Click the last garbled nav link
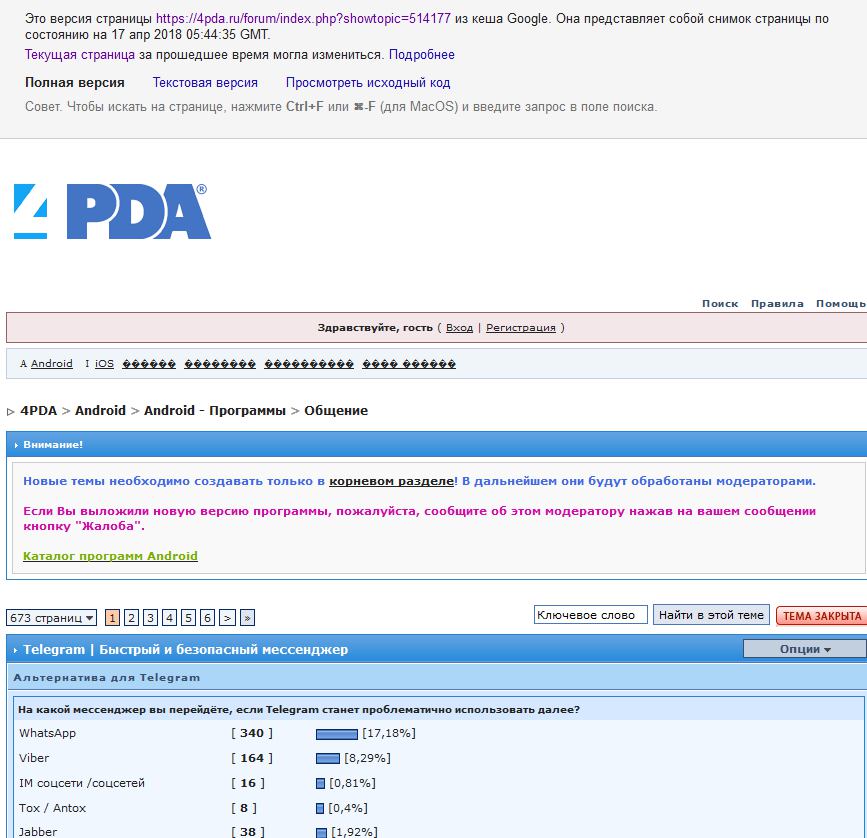This screenshot has height=838, width=867. (409, 364)
